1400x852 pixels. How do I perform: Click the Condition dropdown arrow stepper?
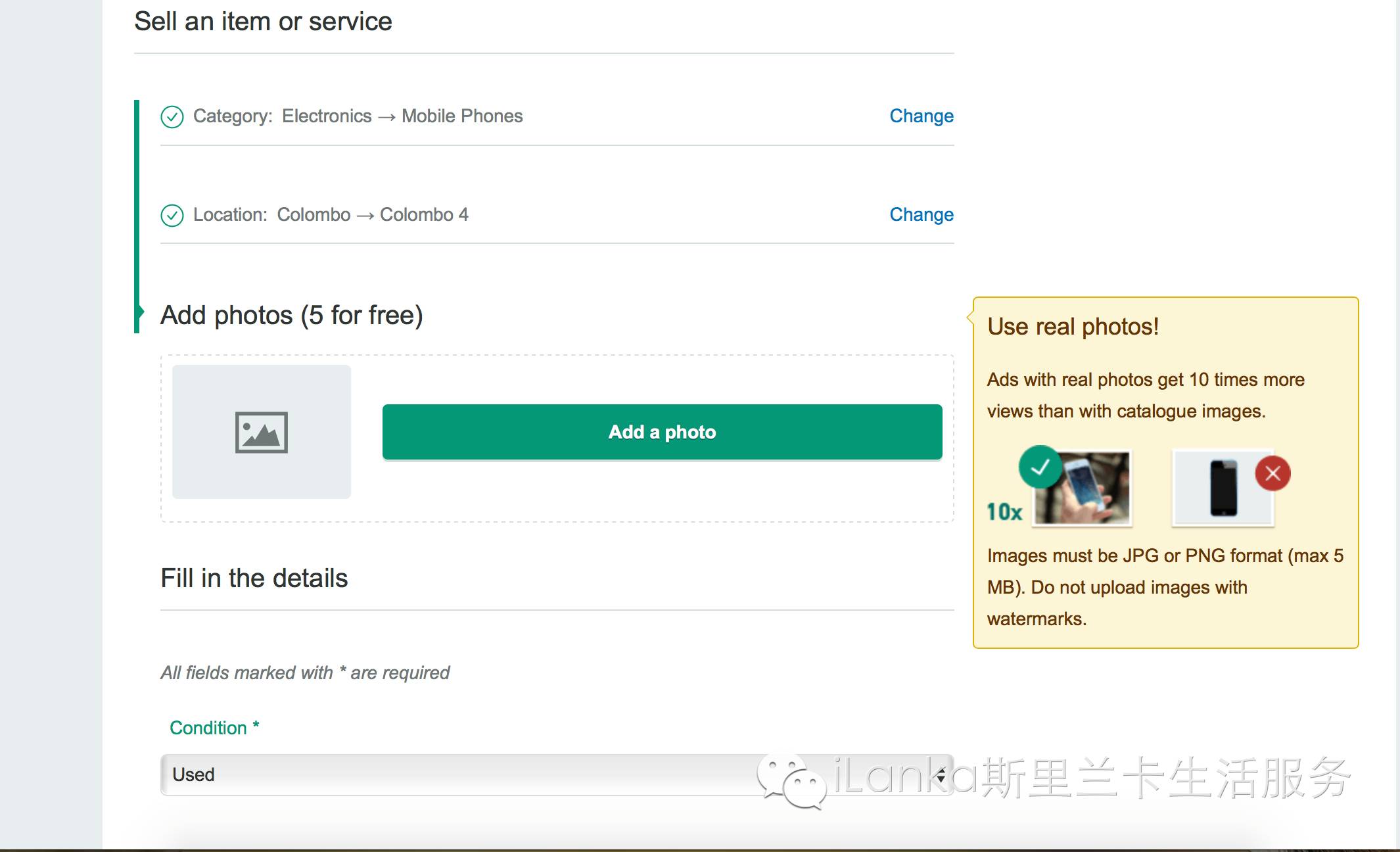(x=941, y=775)
